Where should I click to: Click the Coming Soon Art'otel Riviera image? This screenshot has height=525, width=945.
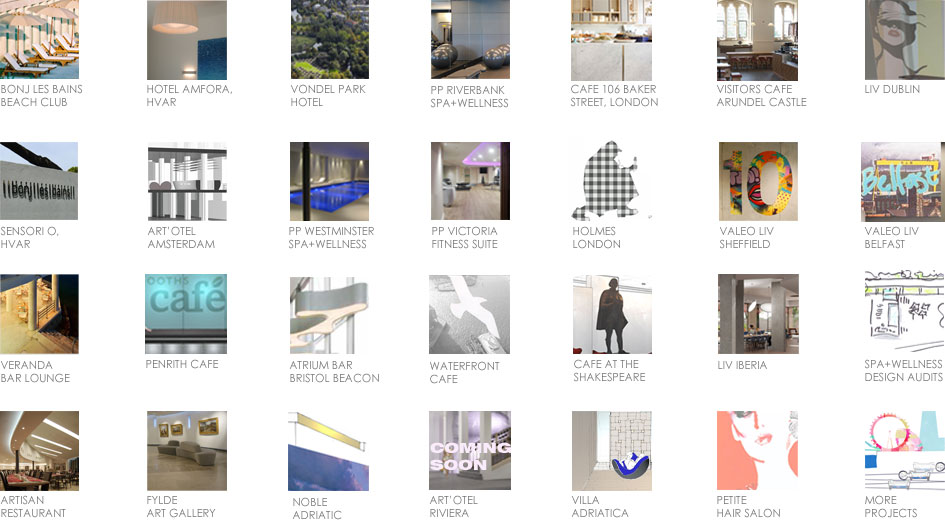[x=469, y=450]
